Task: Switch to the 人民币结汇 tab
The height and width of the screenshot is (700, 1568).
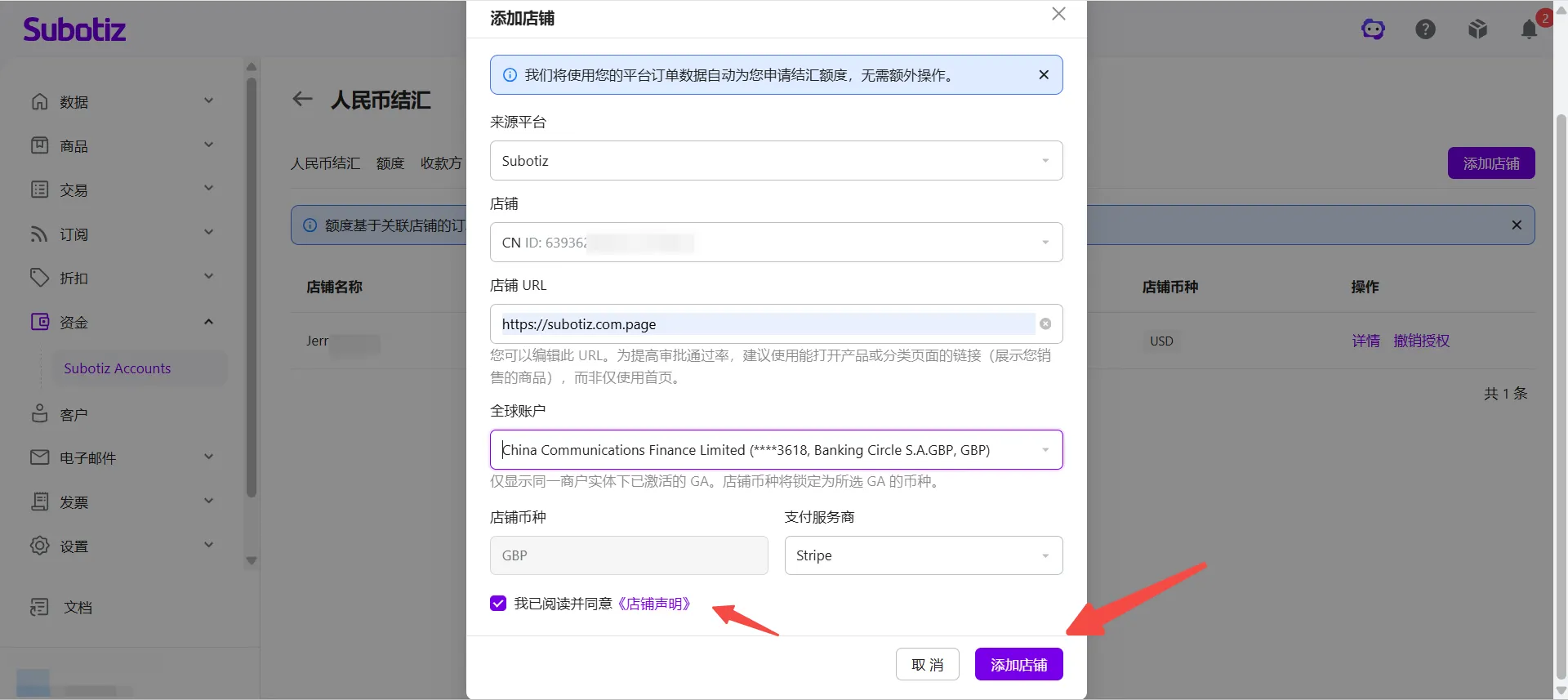Action: pyautogui.click(x=325, y=163)
